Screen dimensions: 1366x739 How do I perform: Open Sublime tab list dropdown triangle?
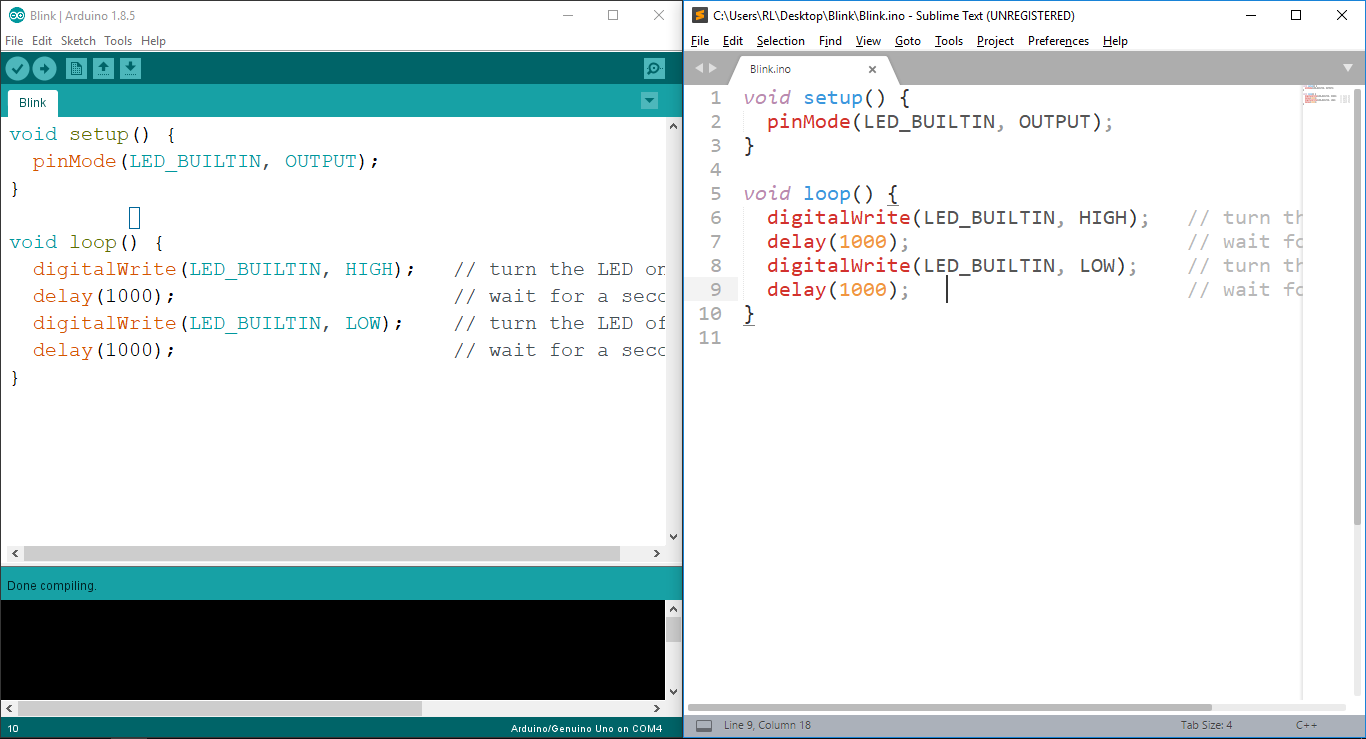pos(1347,68)
